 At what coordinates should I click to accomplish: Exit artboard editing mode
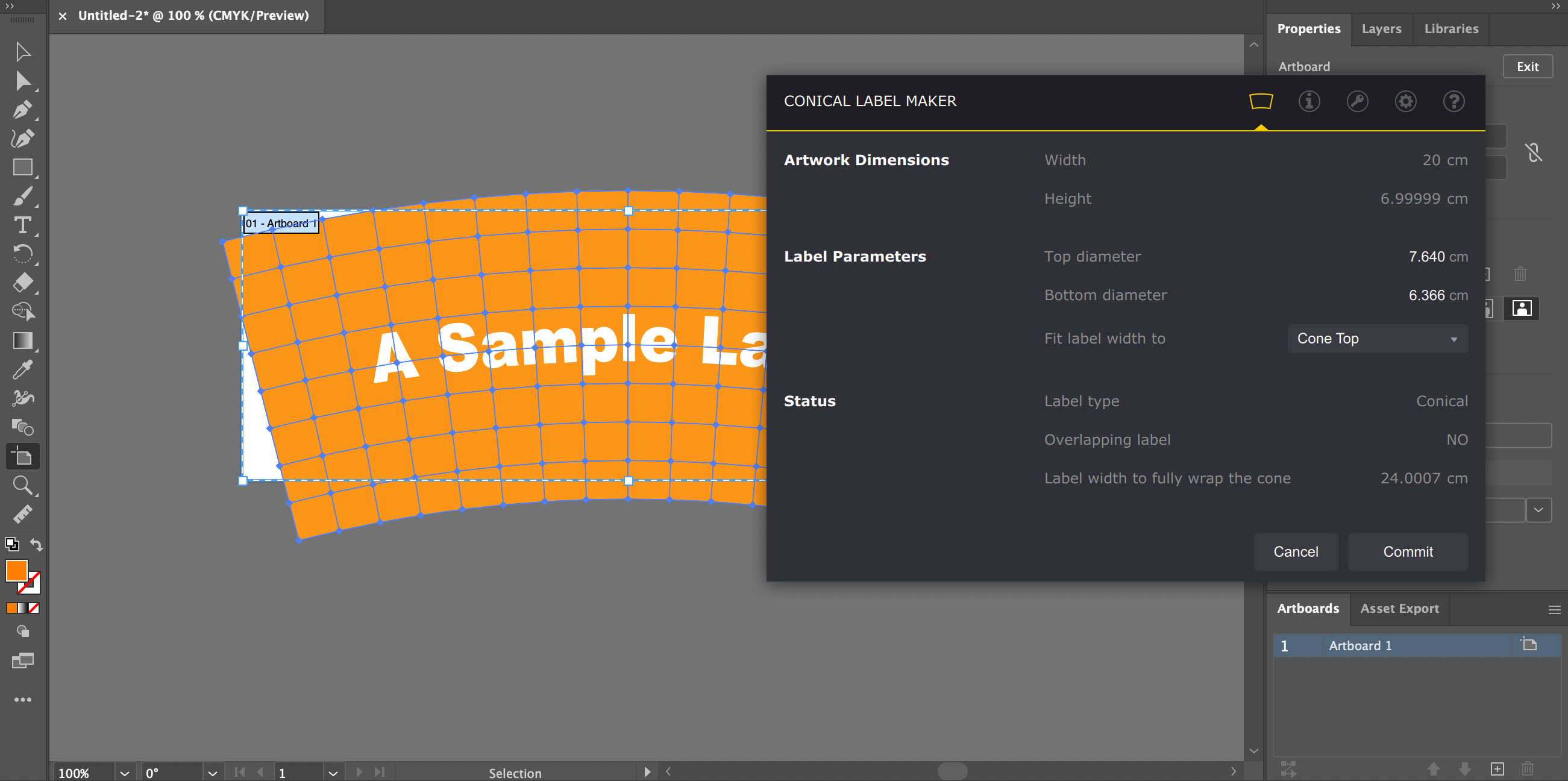pos(1527,66)
